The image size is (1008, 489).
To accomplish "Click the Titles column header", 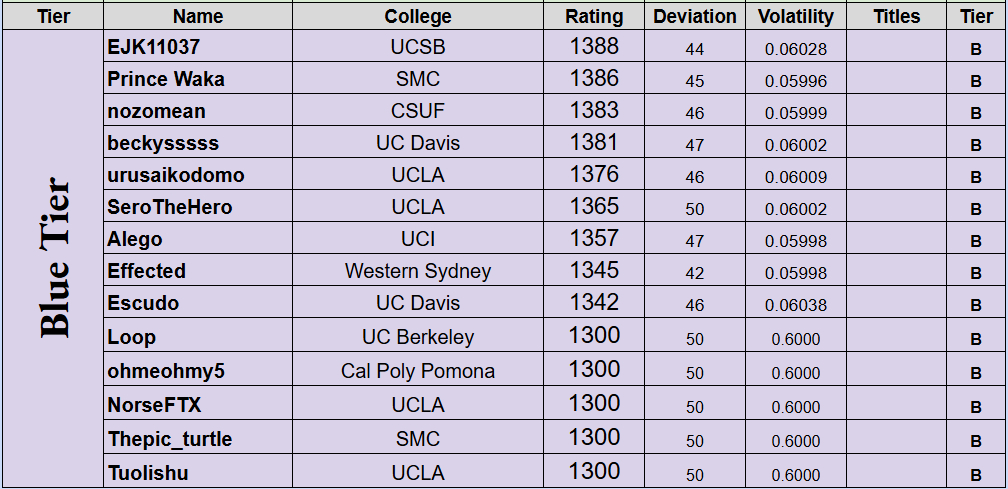I will click(x=896, y=16).
